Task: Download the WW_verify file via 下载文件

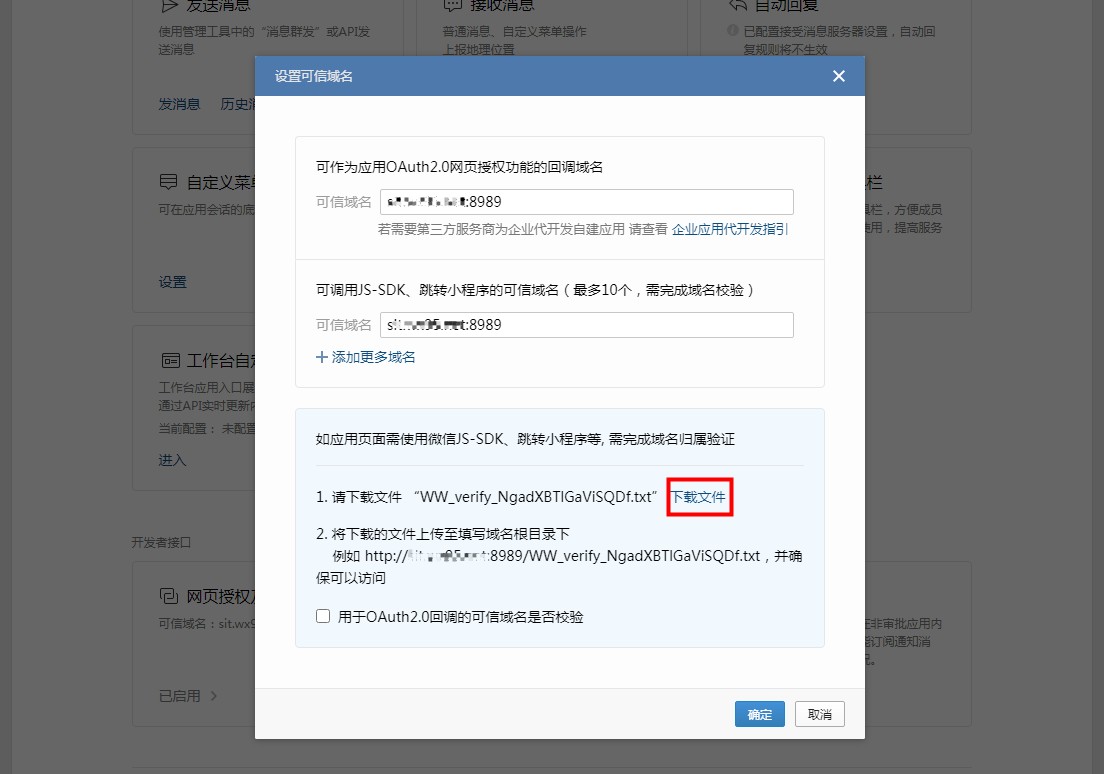Action: 700,497
